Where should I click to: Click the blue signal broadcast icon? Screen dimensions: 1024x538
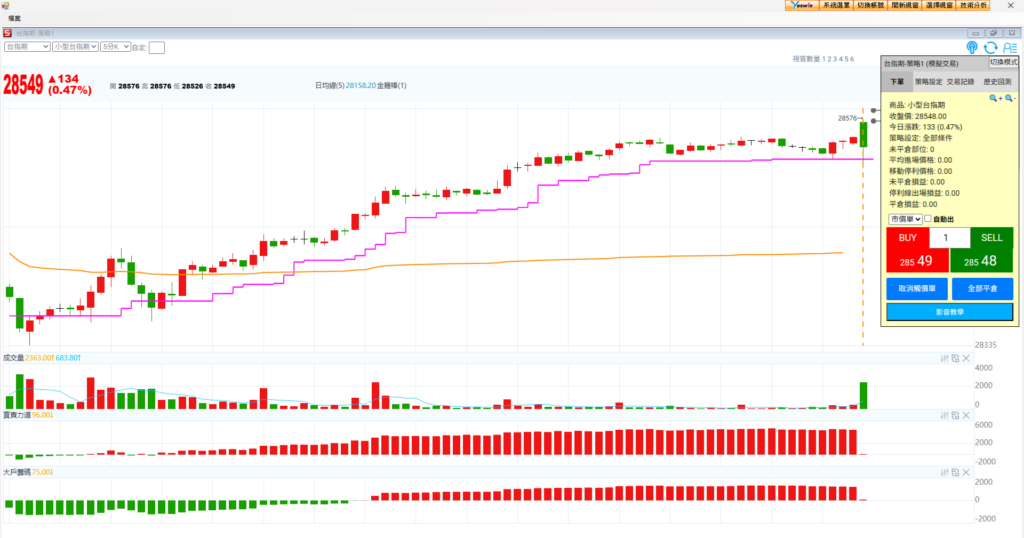(x=972, y=47)
